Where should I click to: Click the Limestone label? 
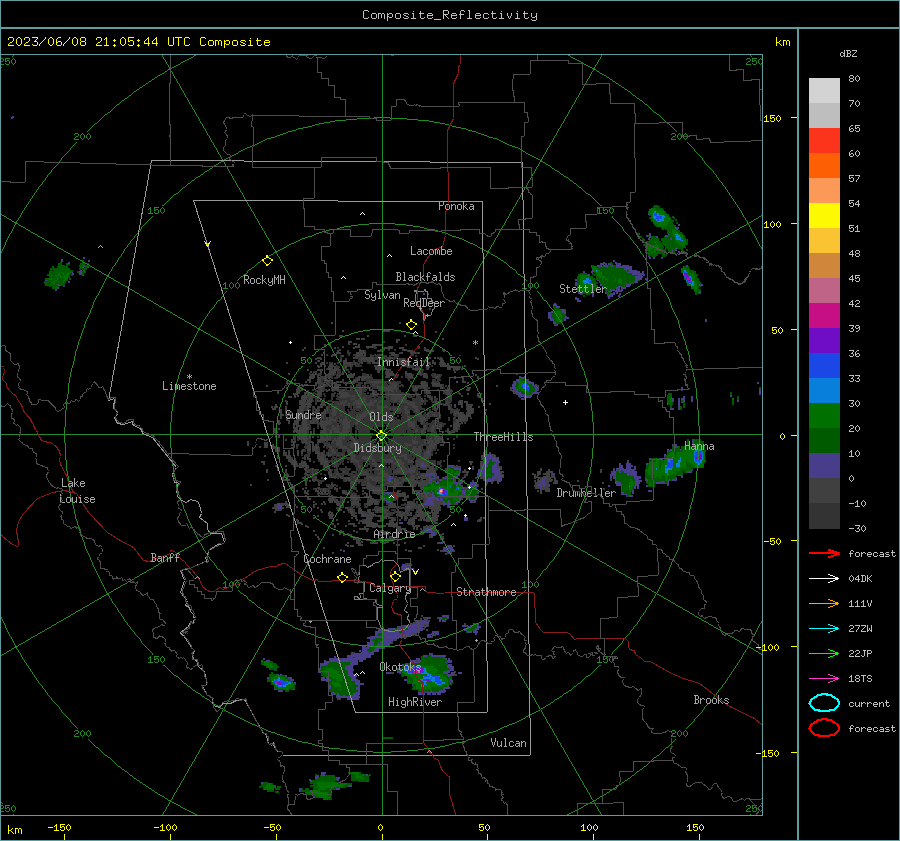(189, 386)
